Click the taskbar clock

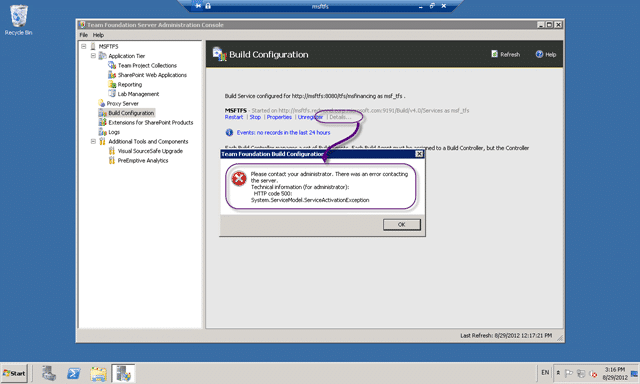(615, 373)
